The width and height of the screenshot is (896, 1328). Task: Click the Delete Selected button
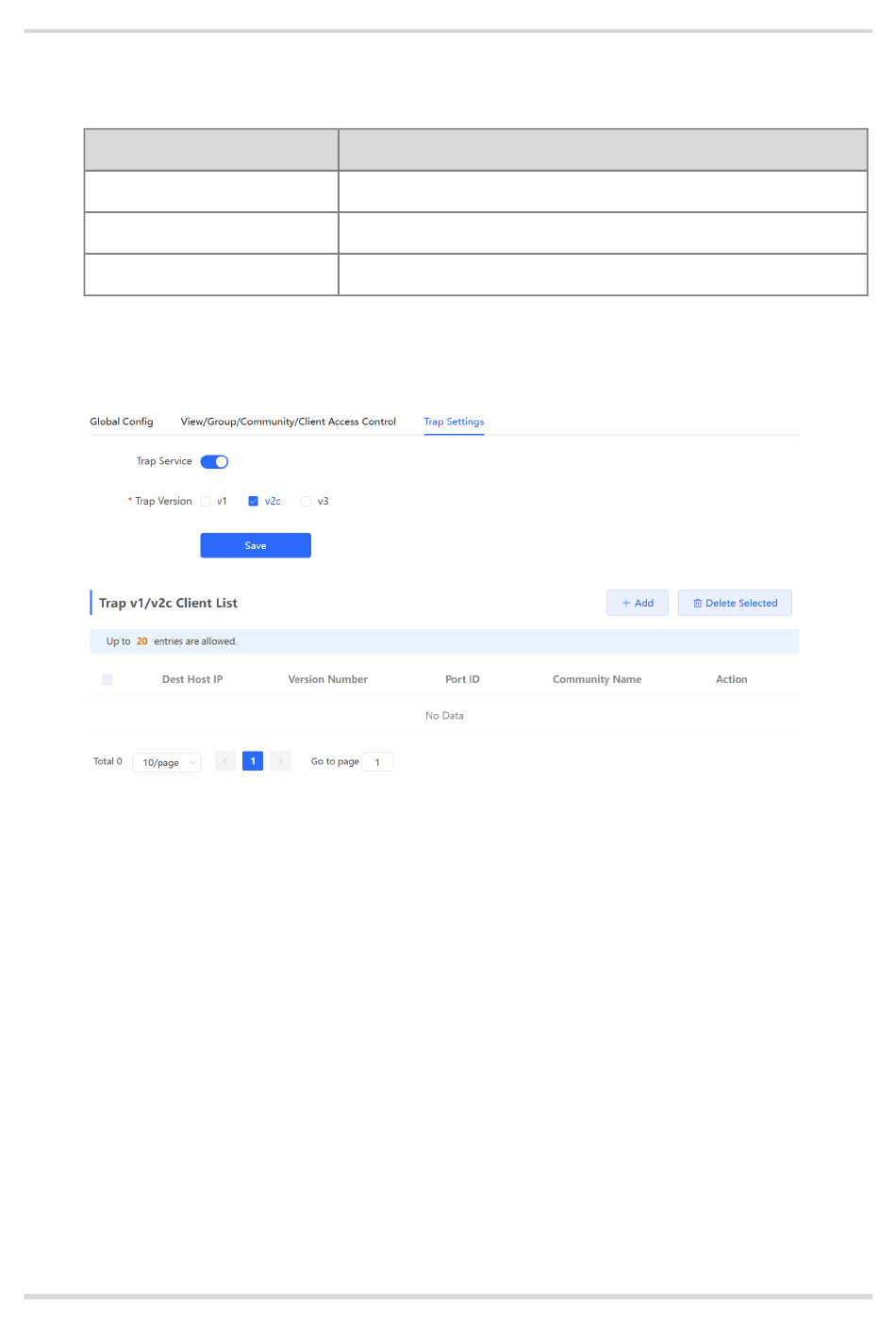point(735,603)
